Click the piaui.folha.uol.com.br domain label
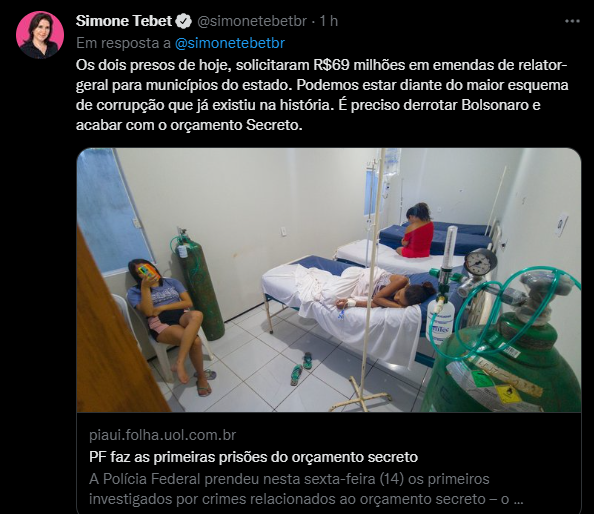The width and height of the screenshot is (594, 514). click(163, 435)
